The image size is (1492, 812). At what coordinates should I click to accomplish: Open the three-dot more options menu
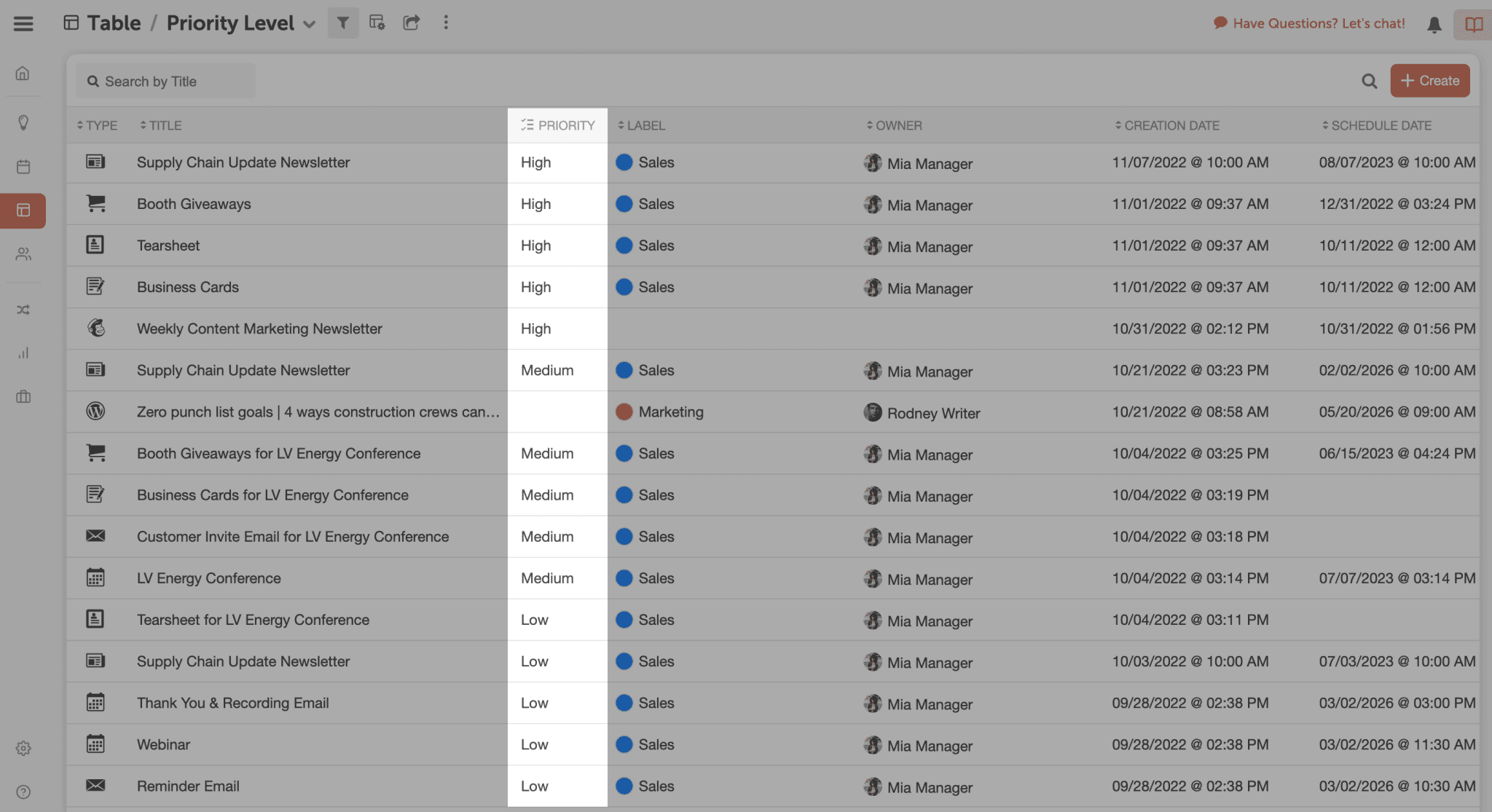[x=446, y=23]
